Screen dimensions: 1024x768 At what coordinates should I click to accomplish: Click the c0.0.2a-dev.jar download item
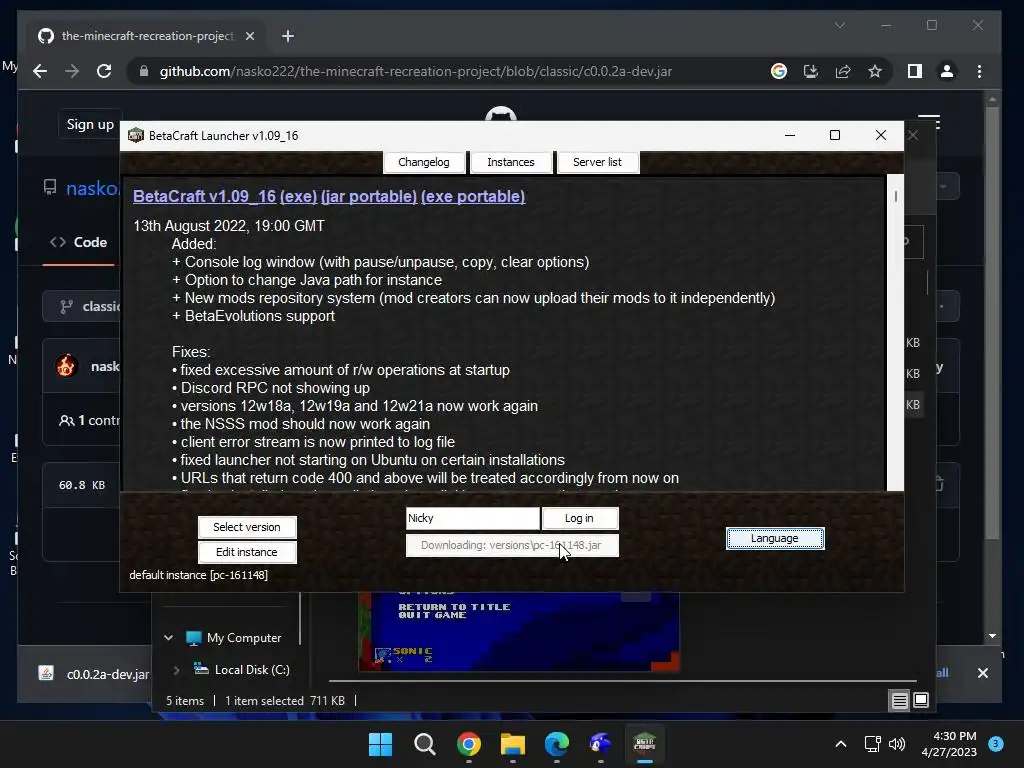pos(95,674)
